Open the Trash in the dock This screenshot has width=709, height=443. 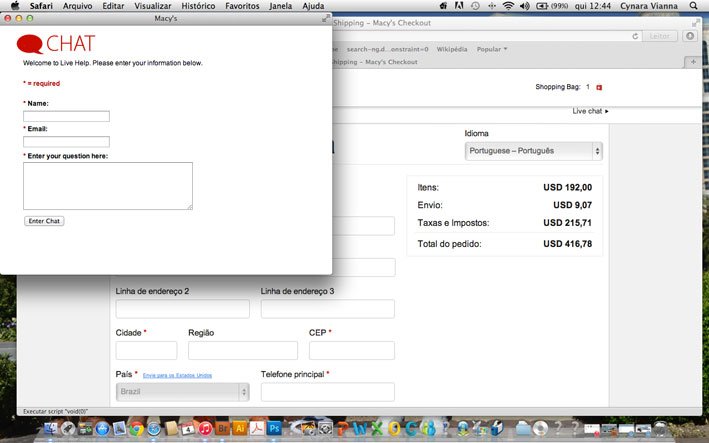661,428
